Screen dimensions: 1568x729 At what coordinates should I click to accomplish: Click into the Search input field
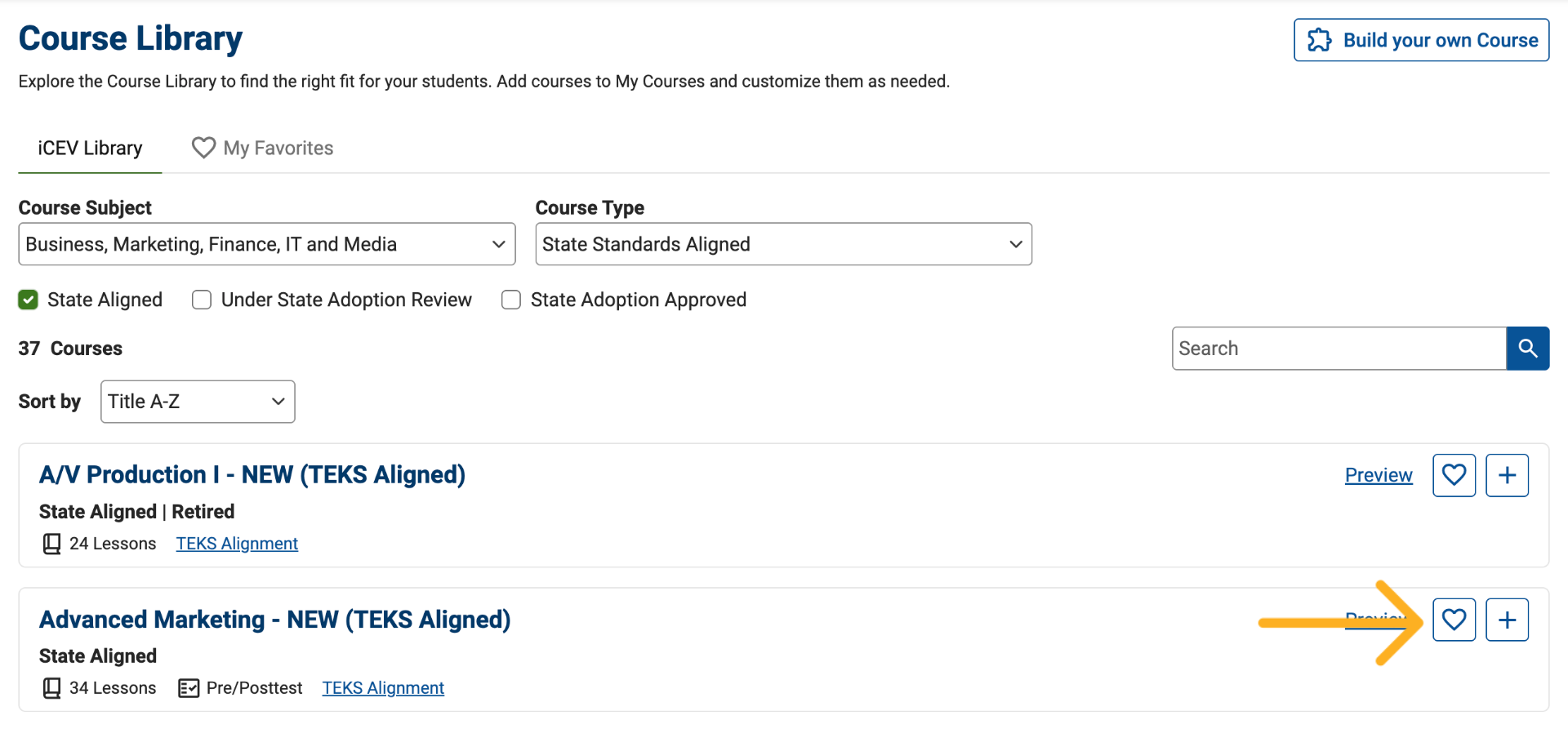coord(1339,349)
